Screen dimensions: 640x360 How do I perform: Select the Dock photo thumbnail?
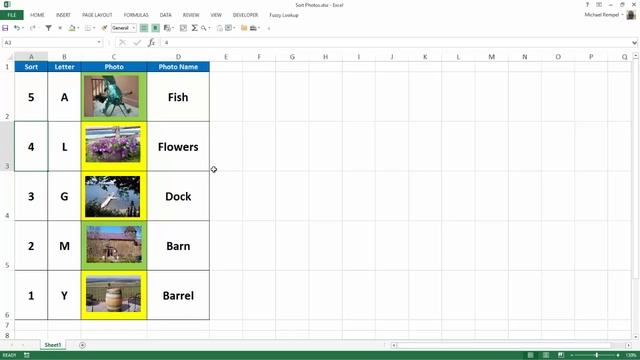point(113,196)
